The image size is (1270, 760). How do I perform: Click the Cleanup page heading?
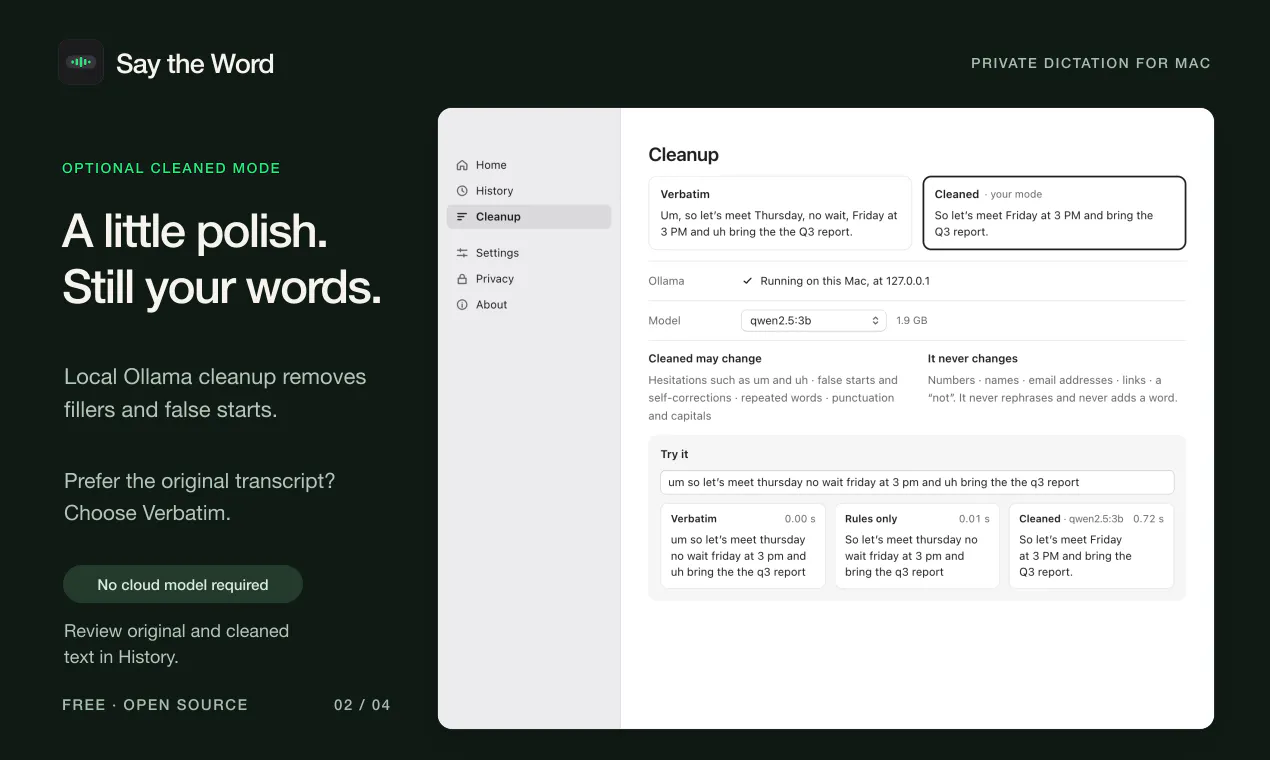click(684, 155)
